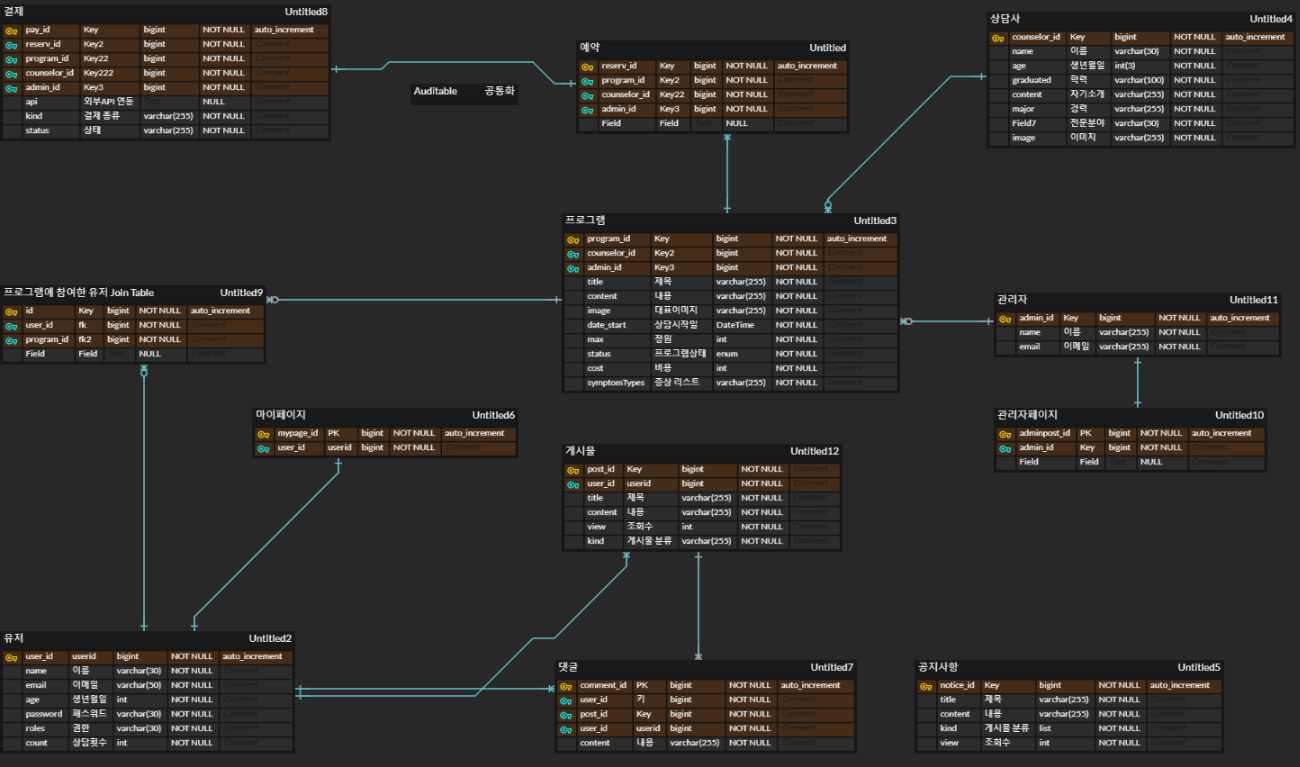Click the 공통화 label next to Auditable
The width and height of the screenshot is (1300, 767).
click(x=500, y=91)
